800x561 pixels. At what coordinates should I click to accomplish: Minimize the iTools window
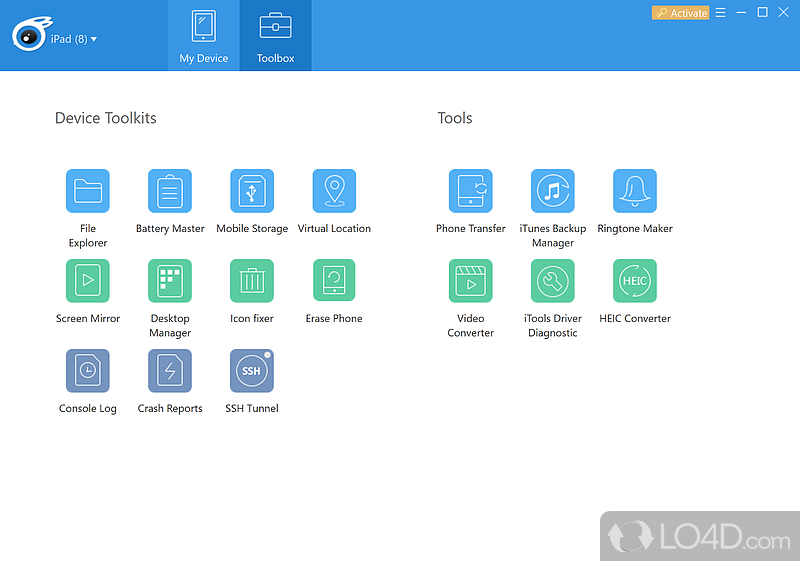741,12
